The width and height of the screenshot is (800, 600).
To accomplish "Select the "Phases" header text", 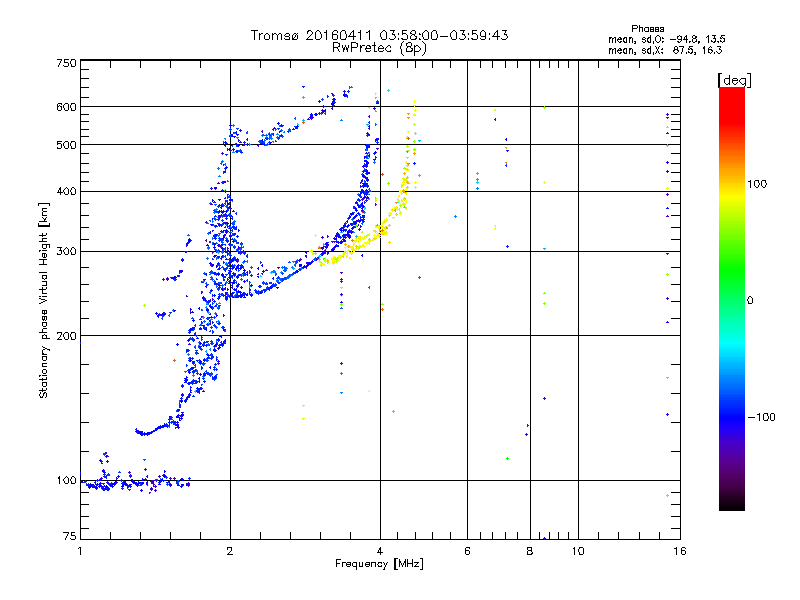I will click(x=647, y=29).
